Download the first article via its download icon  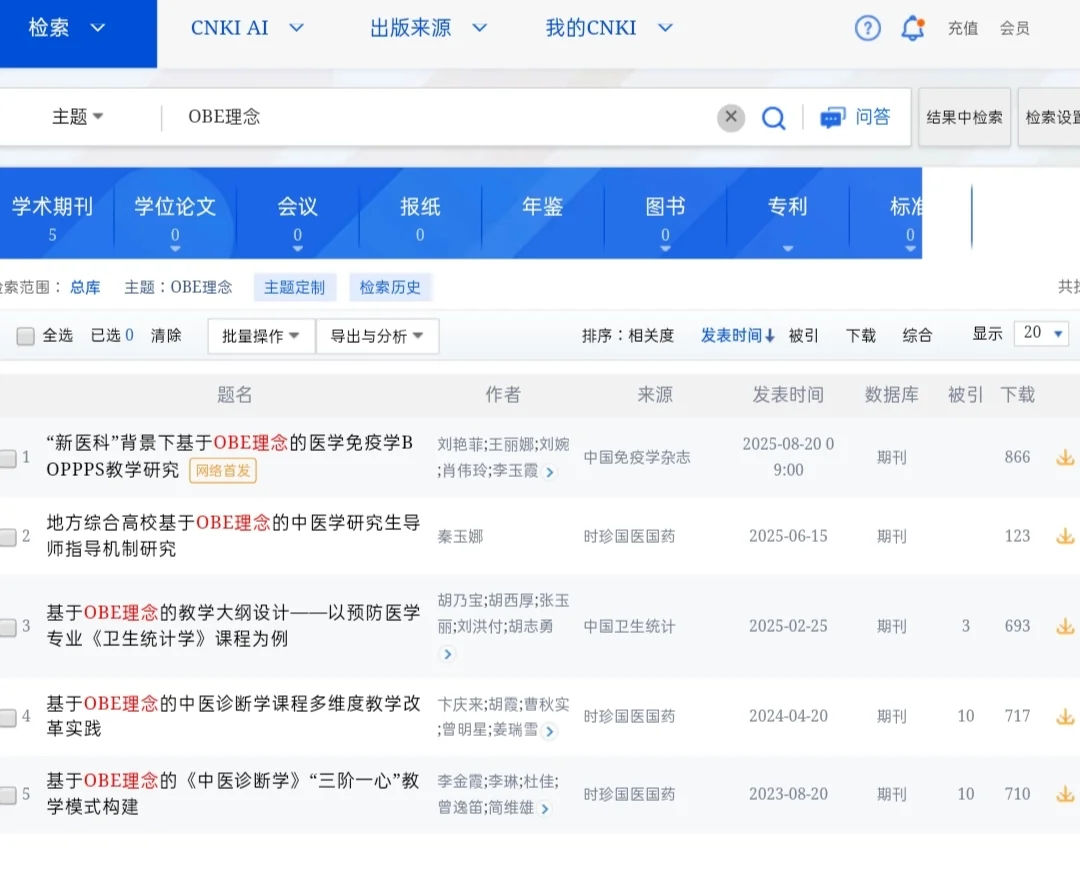[x=1065, y=457]
